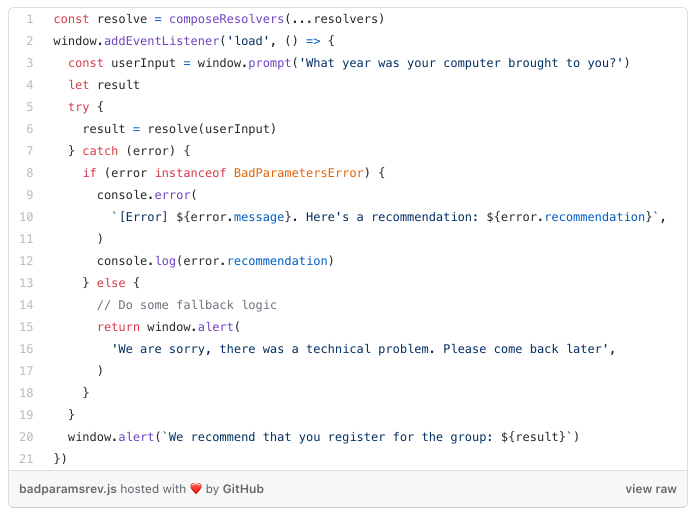Click the red heart icon in the footer
This screenshot has height=516, width=693.
(196, 489)
